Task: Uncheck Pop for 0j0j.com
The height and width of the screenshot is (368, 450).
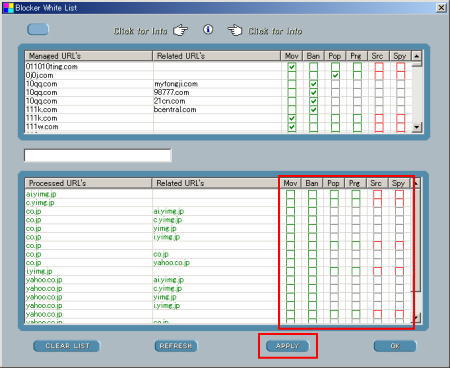Action: (x=335, y=75)
